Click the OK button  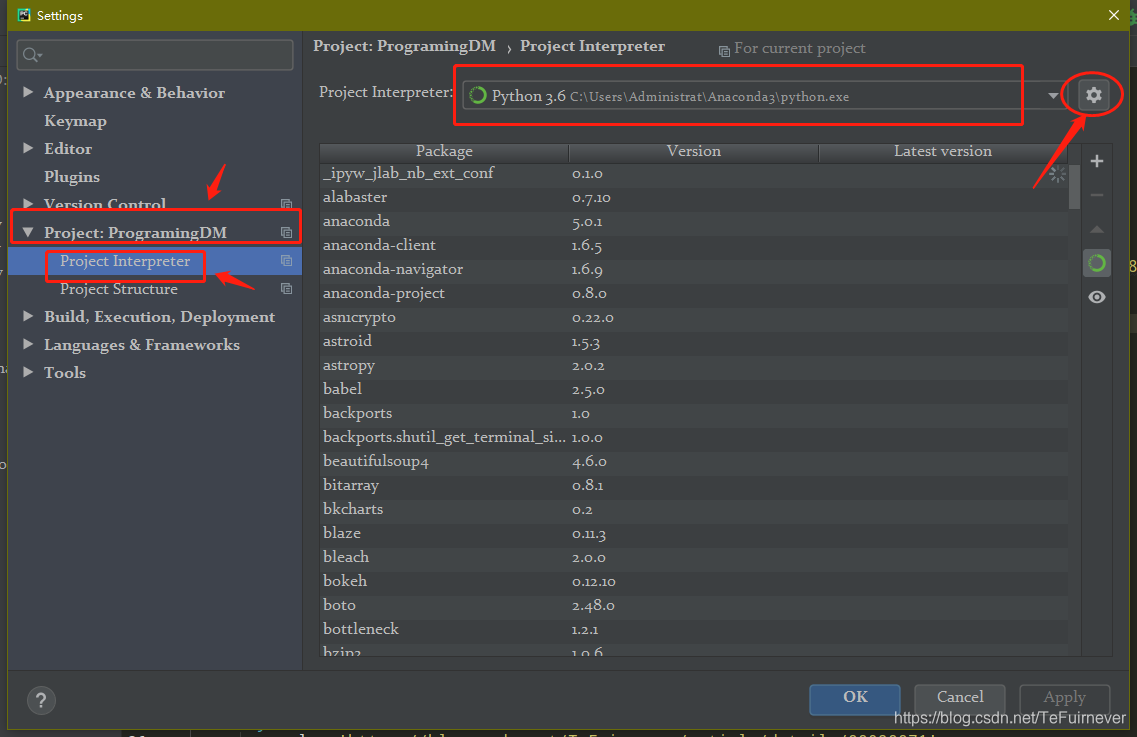coord(855,698)
